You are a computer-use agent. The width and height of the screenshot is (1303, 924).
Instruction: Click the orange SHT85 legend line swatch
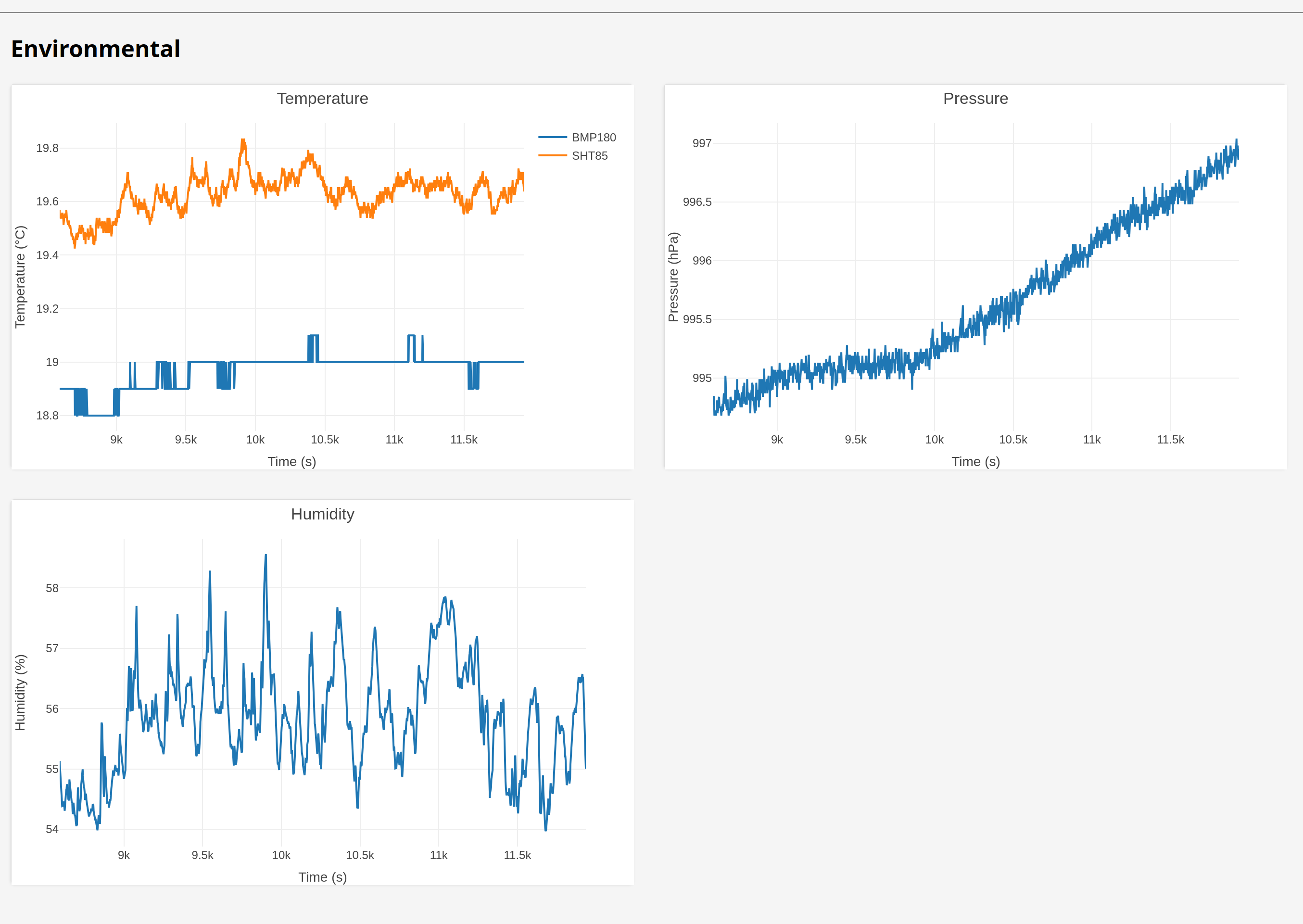(x=552, y=156)
